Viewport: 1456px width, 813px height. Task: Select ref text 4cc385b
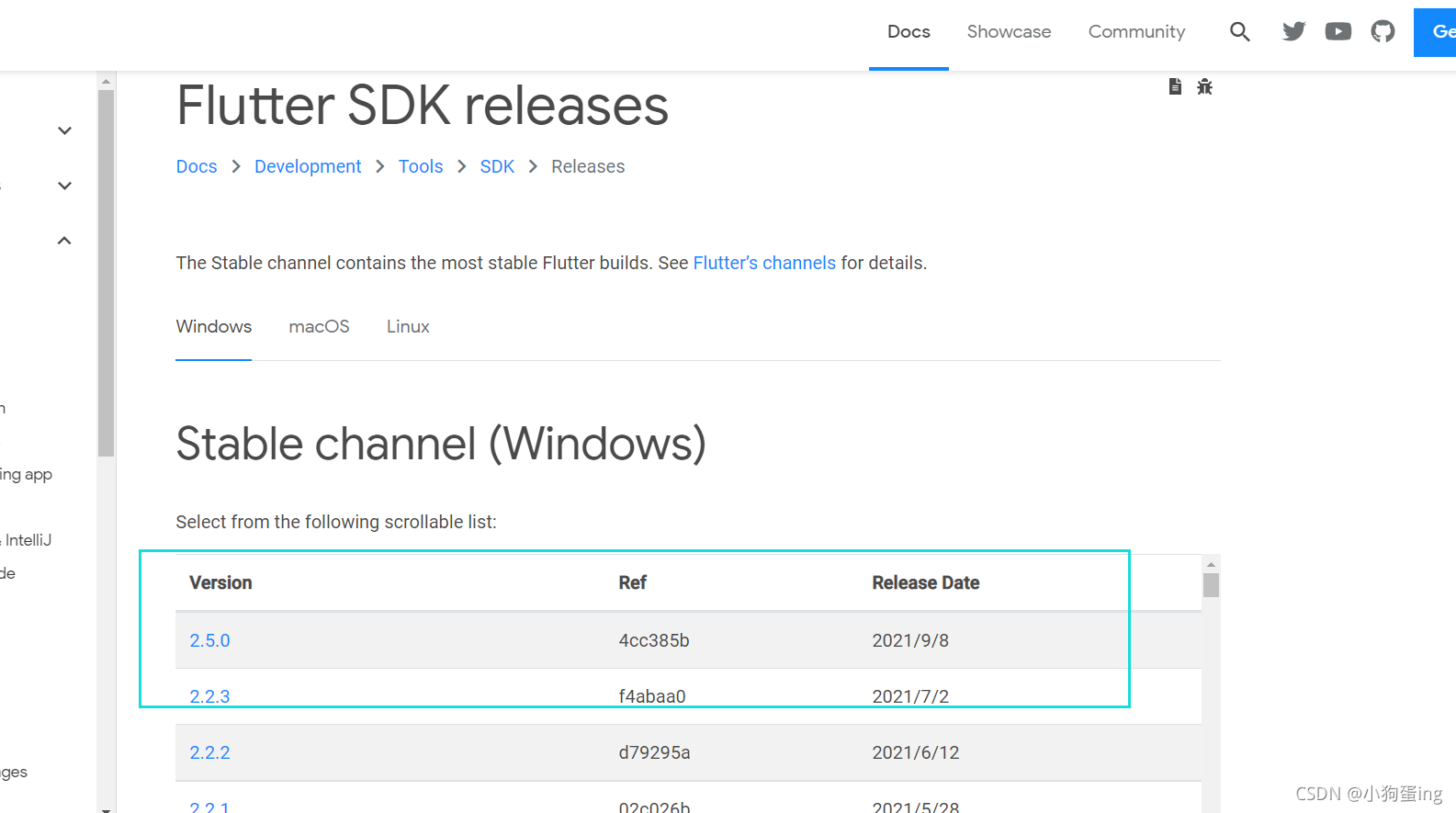click(x=653, y=640)
